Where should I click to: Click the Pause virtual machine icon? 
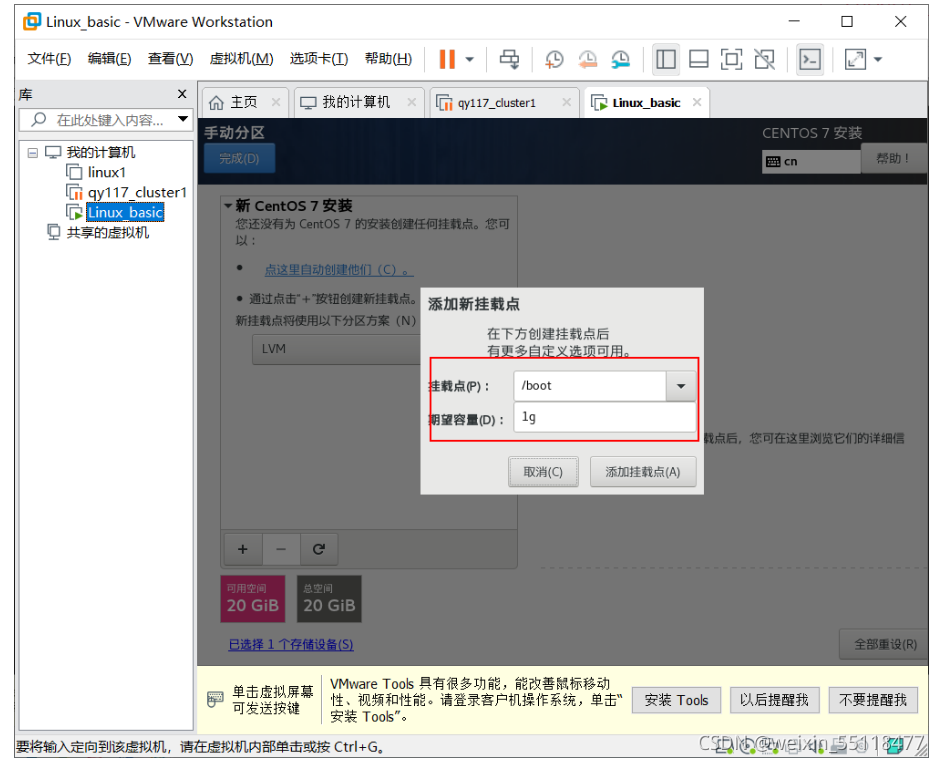[447, 59]
